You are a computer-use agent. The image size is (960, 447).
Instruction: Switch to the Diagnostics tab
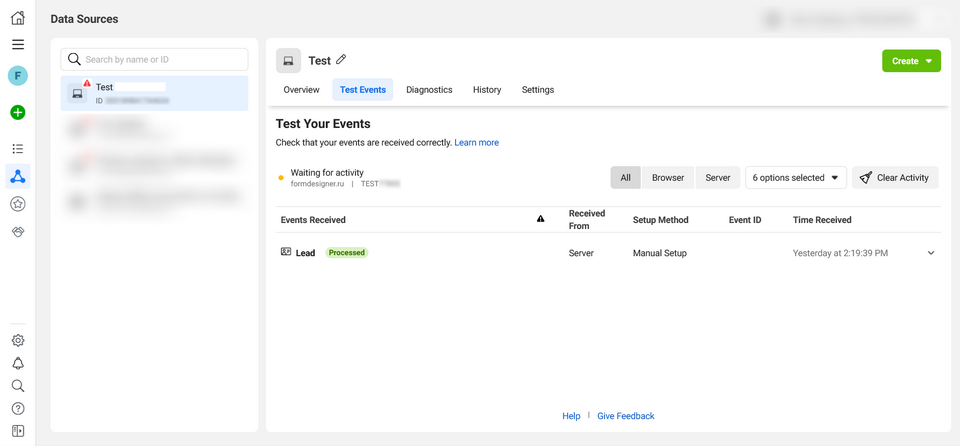(429, 89)
